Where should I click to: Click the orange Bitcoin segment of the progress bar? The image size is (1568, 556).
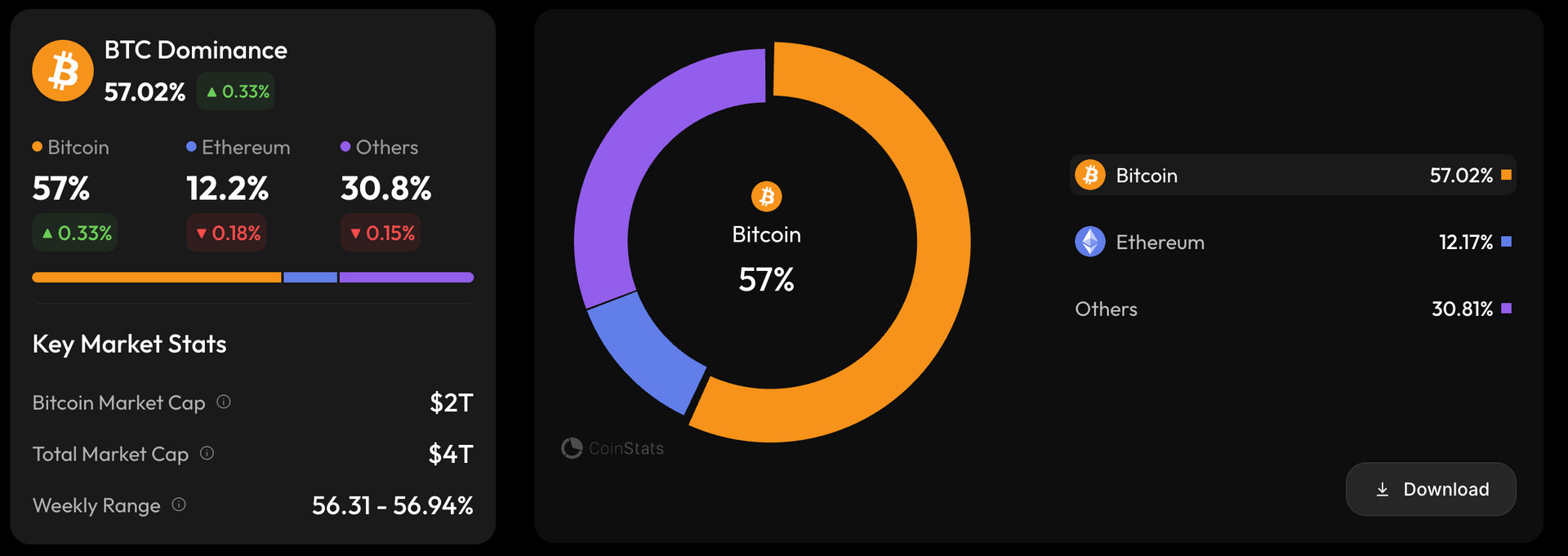coord(156,278)
